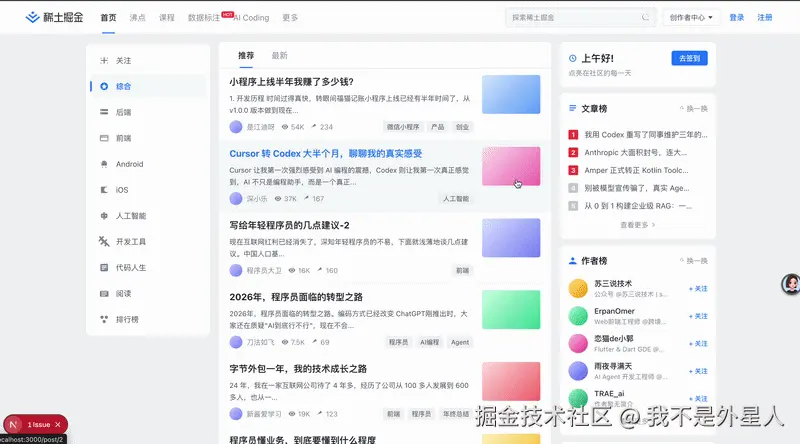The width and height of the screenshot is (800, 444).
Task: Click the AI编程 tag
Action: coord(429,342)
